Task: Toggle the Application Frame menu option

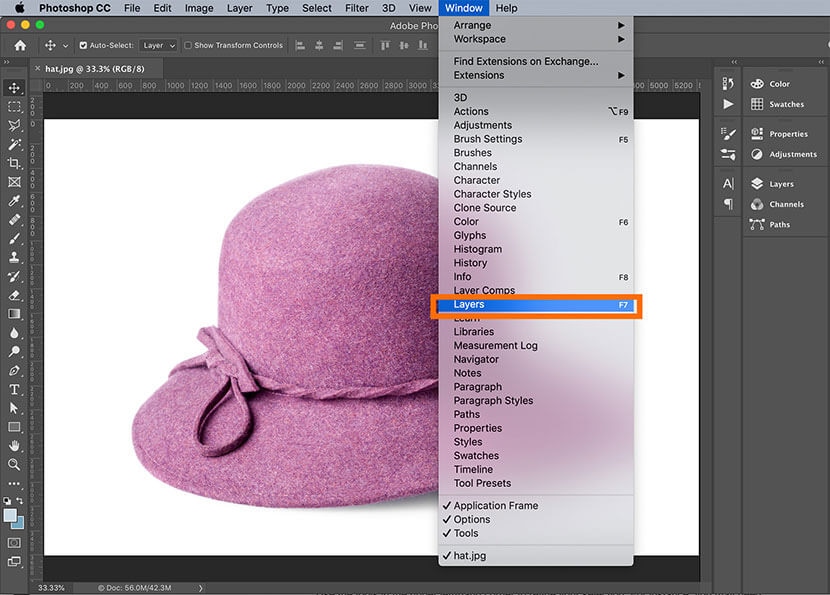Action: click(495, 506)
